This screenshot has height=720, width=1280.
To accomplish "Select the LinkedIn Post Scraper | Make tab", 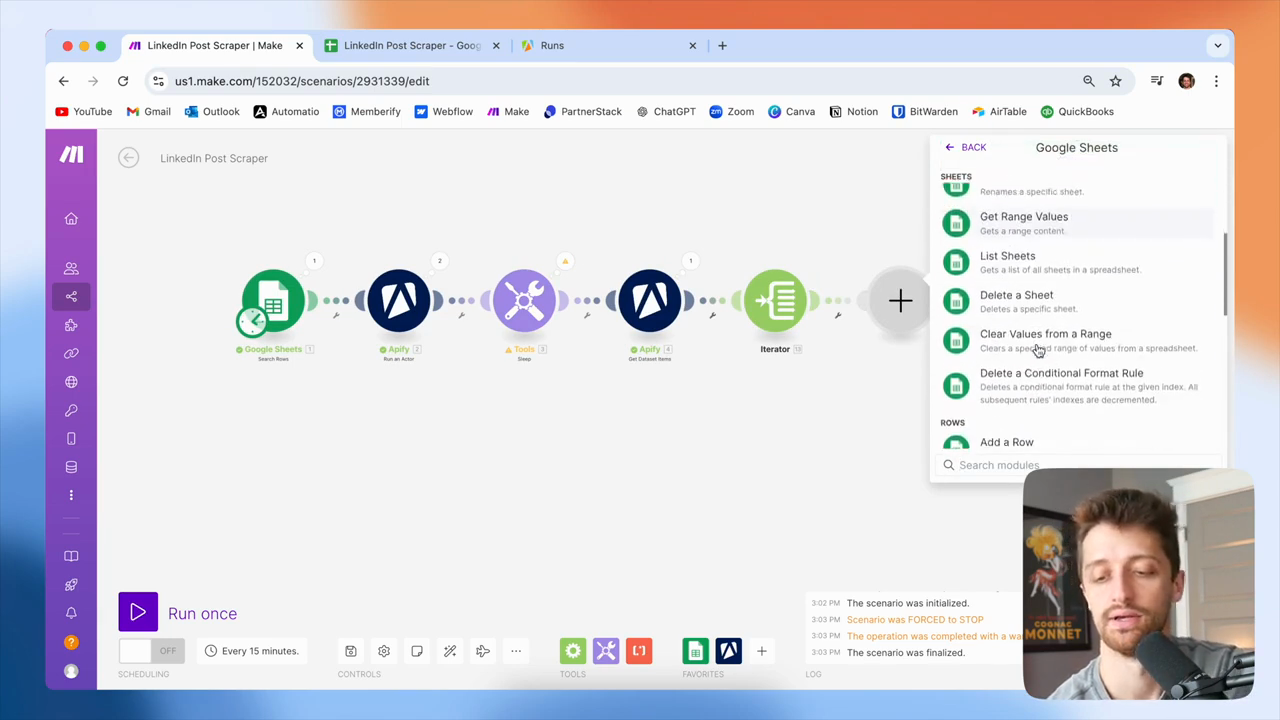I will coord(214,45).
